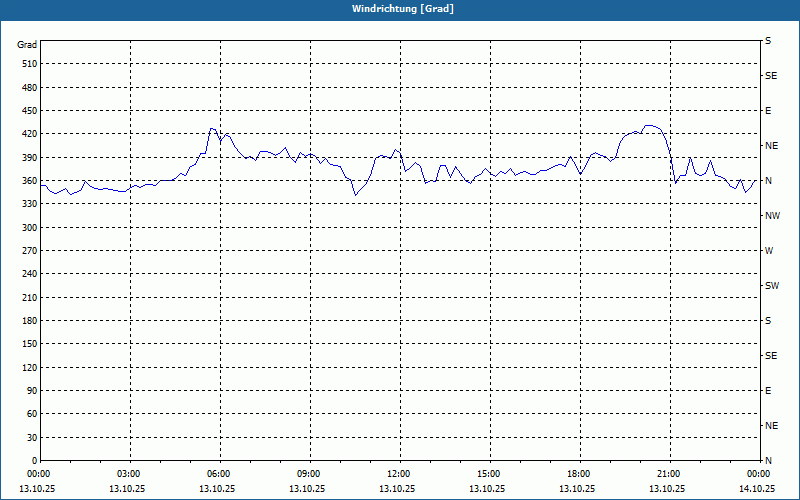Click the '12:00' time axis label

[398, 474]
